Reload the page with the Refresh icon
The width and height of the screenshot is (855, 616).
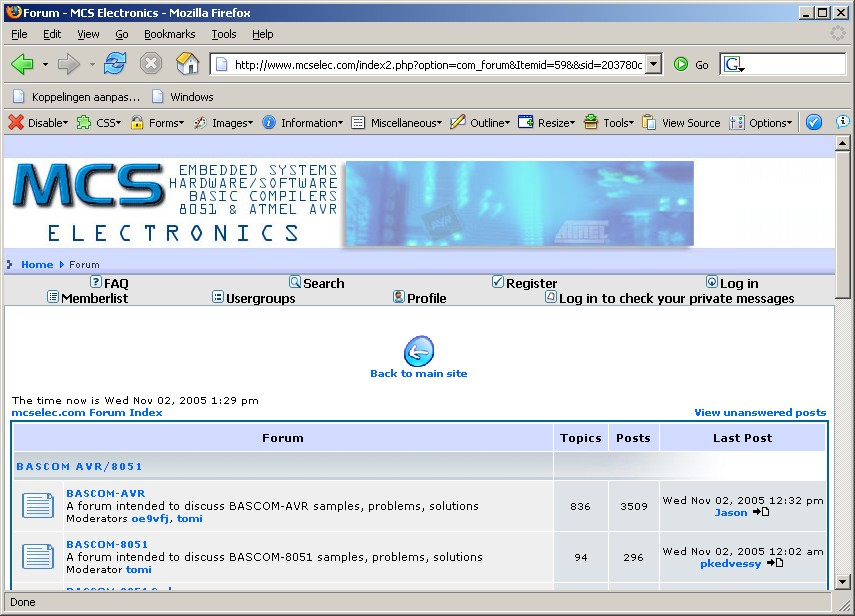115,64
